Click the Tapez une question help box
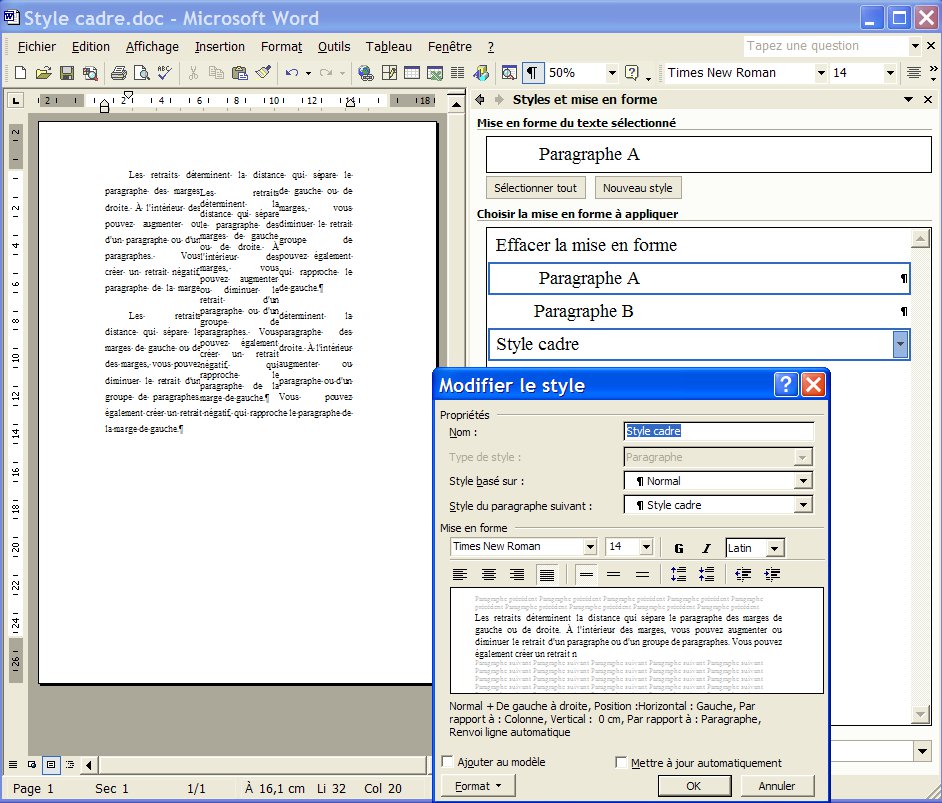Screen dimensions: 942x803 (826, 46)
